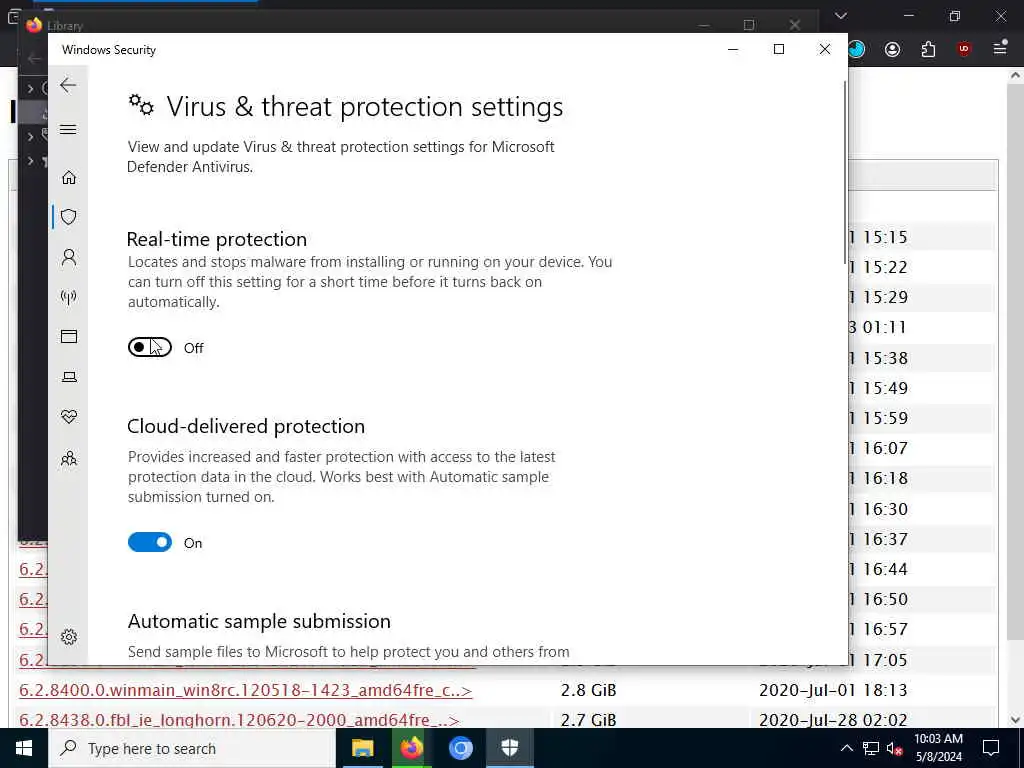Screen dimensions: 1024x768
Task: Click the Windows Start button
Action: pos(24,748)
